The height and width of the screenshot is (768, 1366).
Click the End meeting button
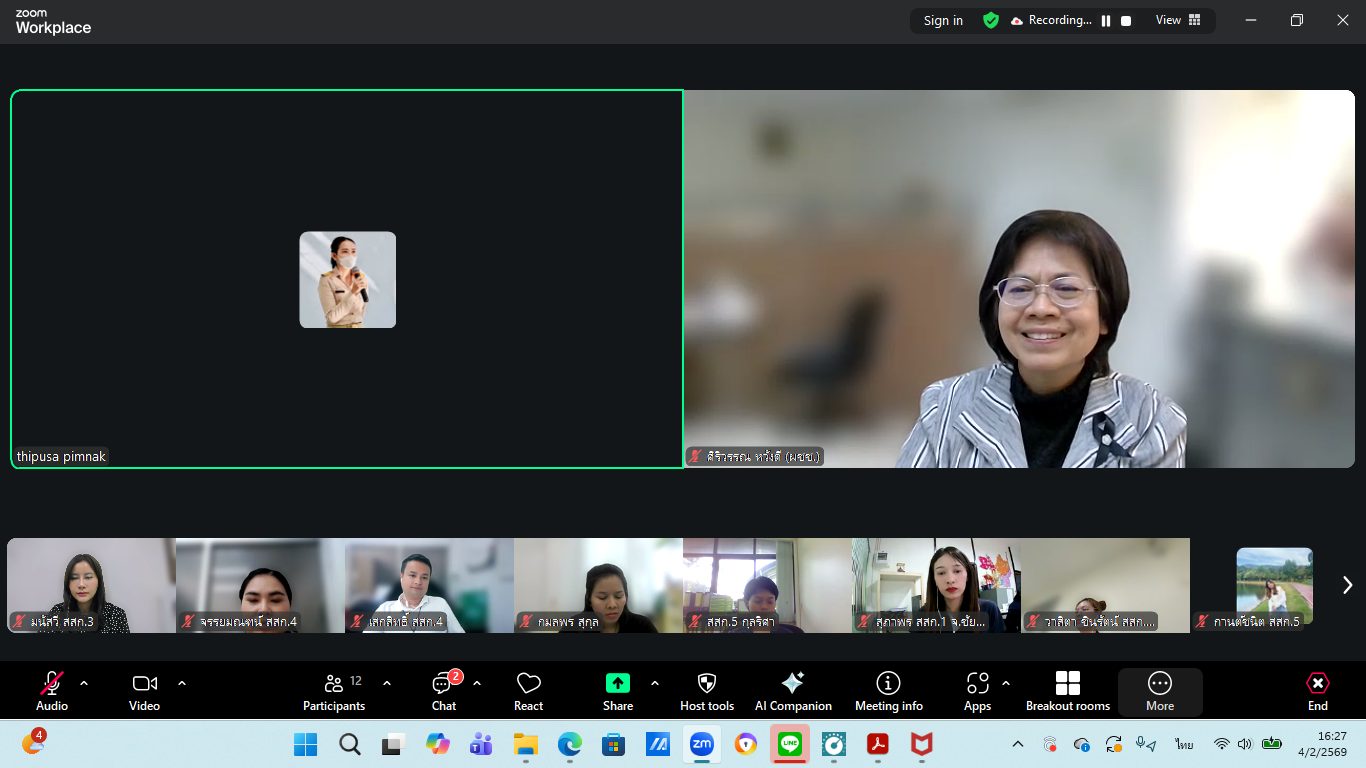(x=1318, y=691)
